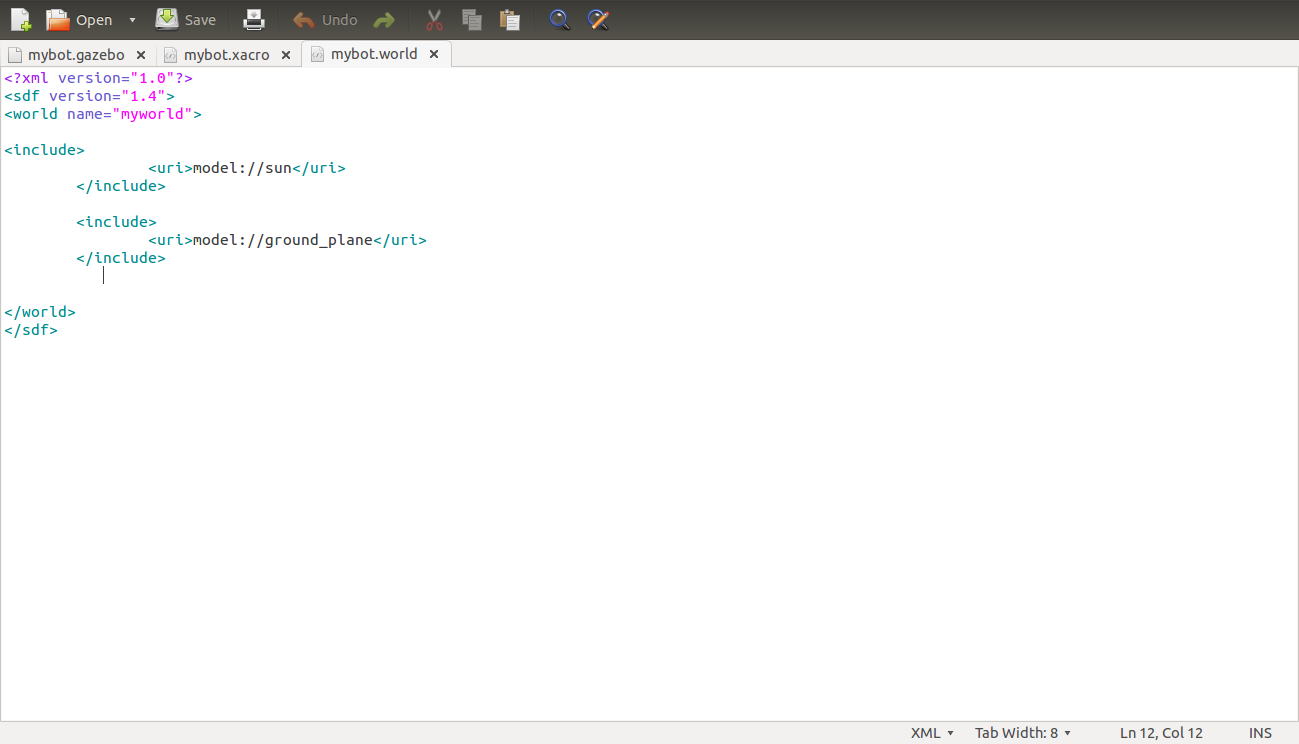Click the Redo arrow icon
Screen dimensions: 1299x744
coord(384,19)
